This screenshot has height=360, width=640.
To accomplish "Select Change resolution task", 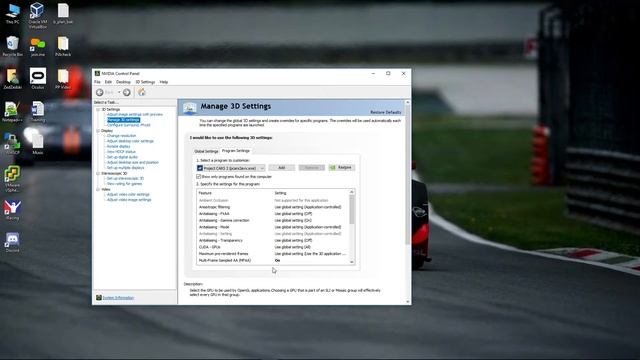I will pos(121,136).
